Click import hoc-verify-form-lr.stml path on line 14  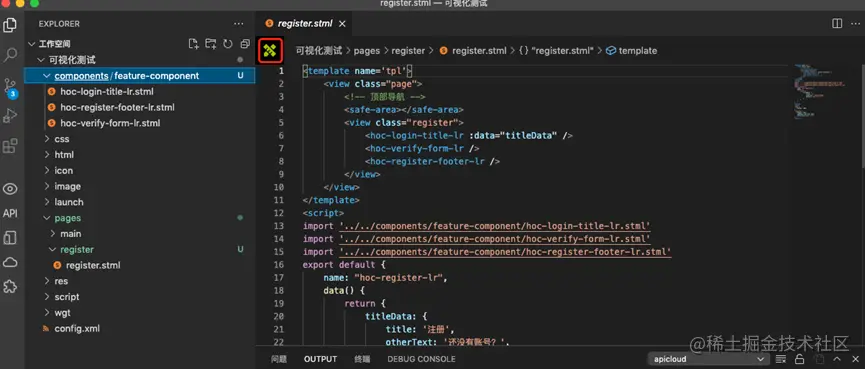click(495, 239)
